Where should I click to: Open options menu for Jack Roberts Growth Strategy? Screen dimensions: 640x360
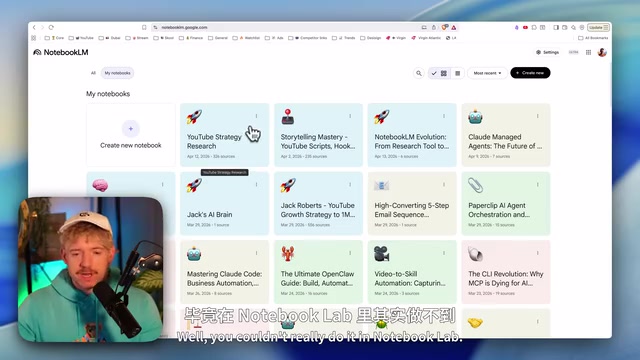350,184
